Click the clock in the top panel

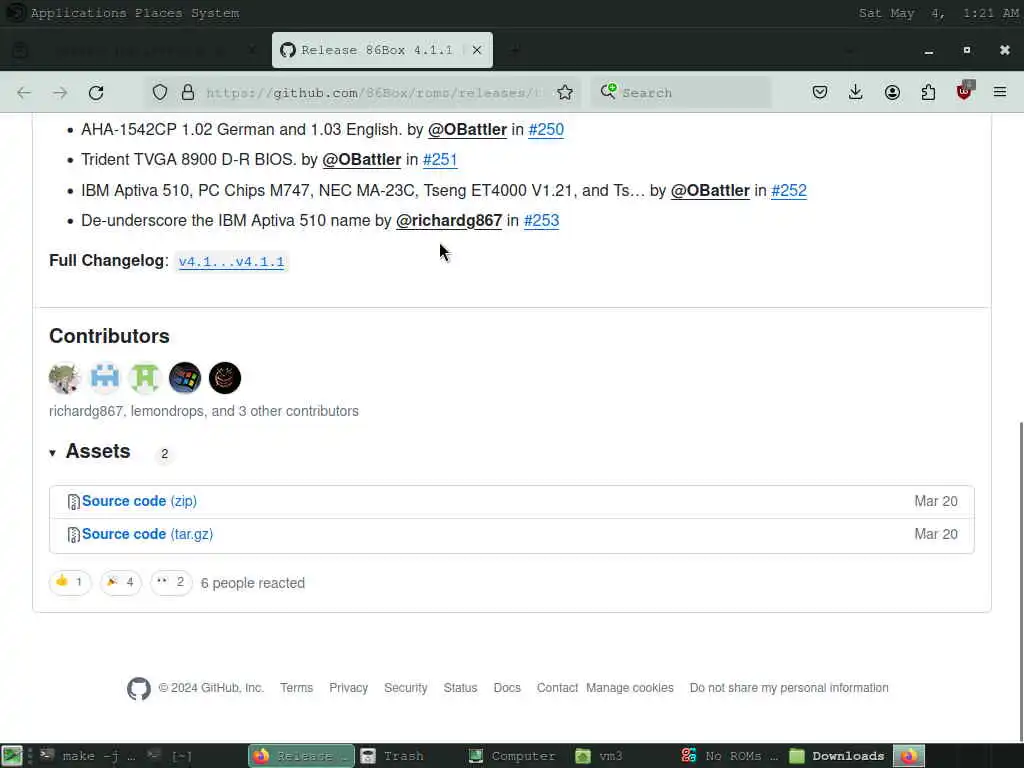click(938, 13)
